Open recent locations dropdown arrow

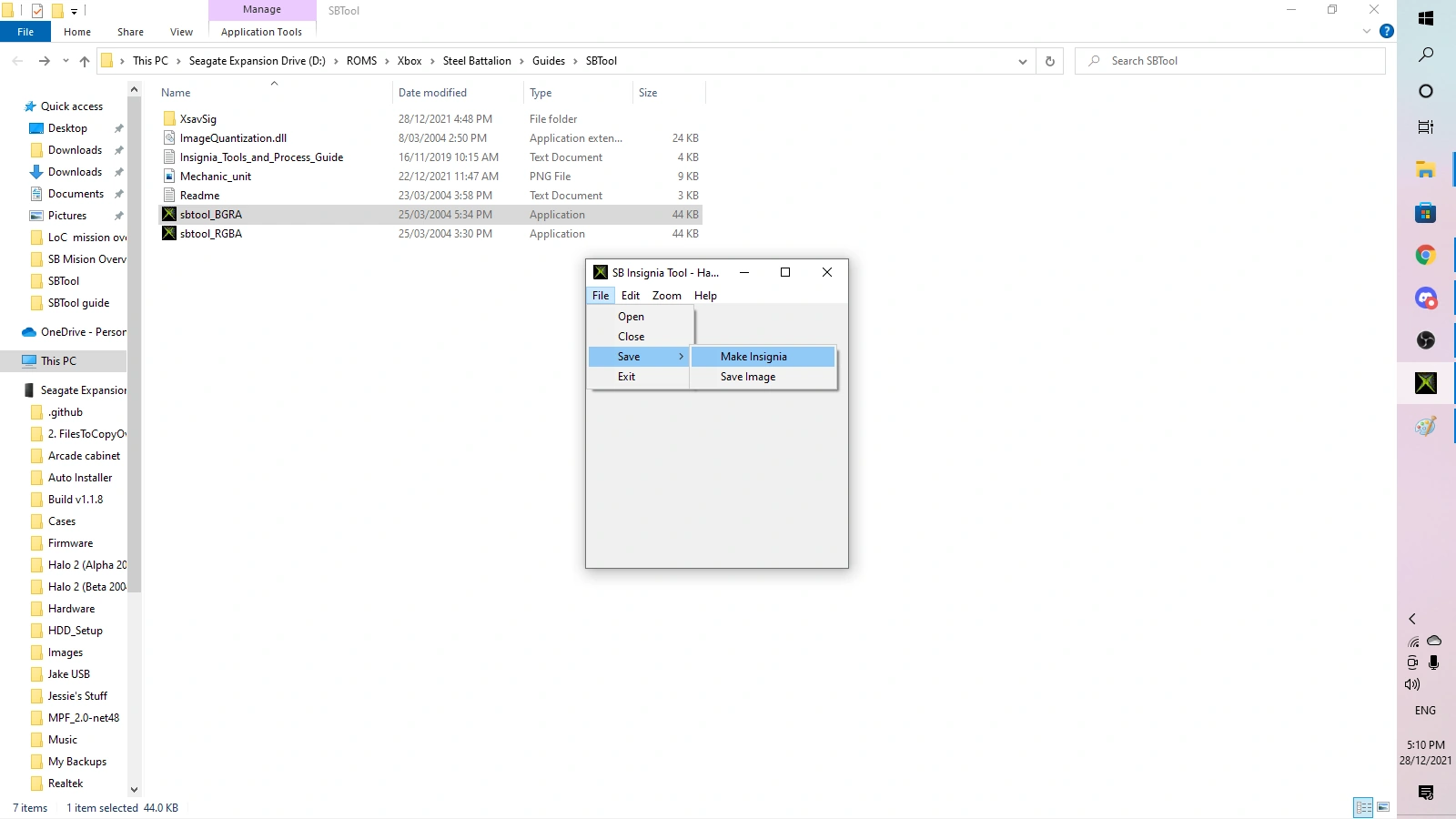(66, 61)
